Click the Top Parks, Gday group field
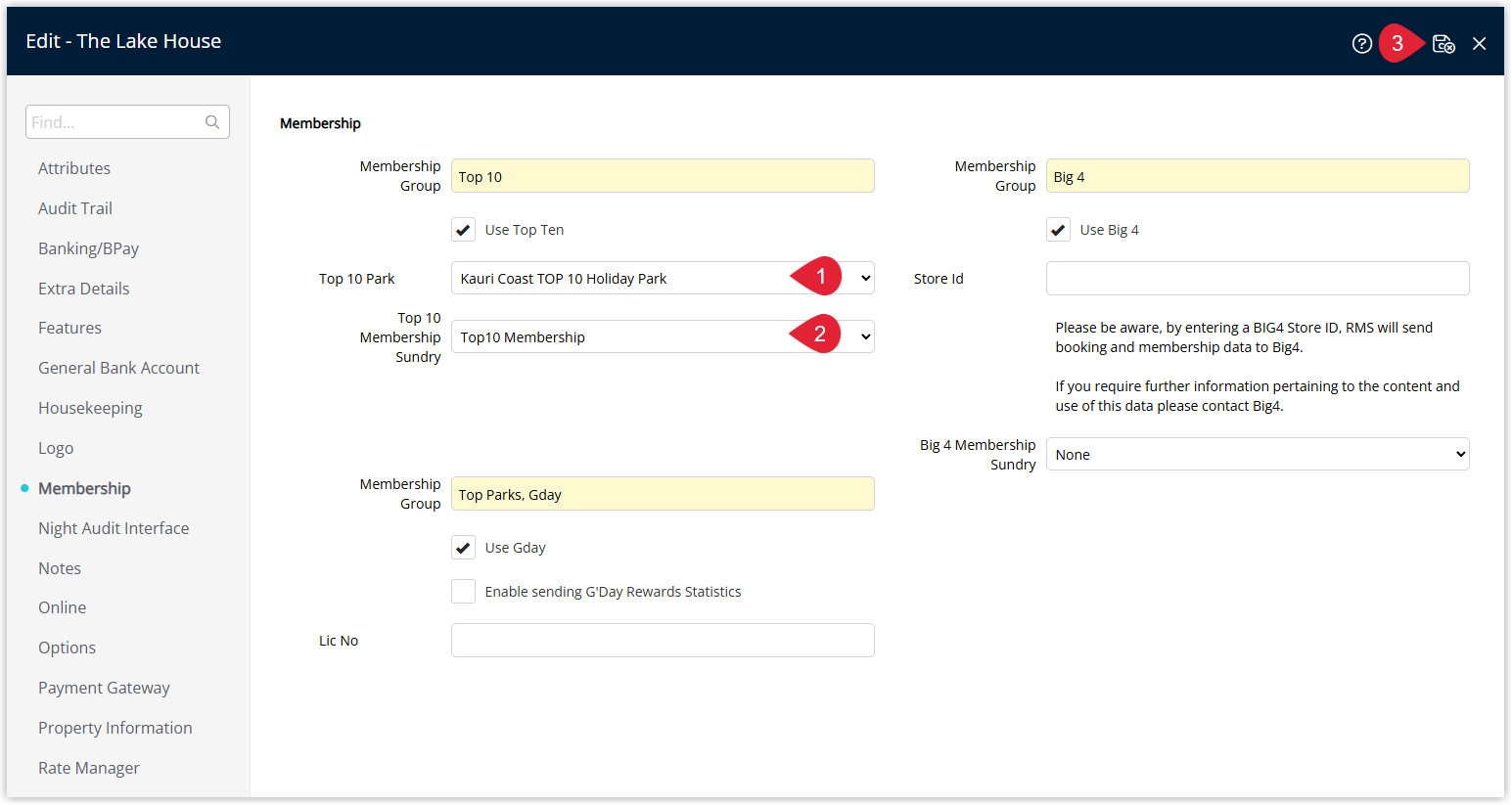Screen dimensions: 1512x805 tap(663, 494)
